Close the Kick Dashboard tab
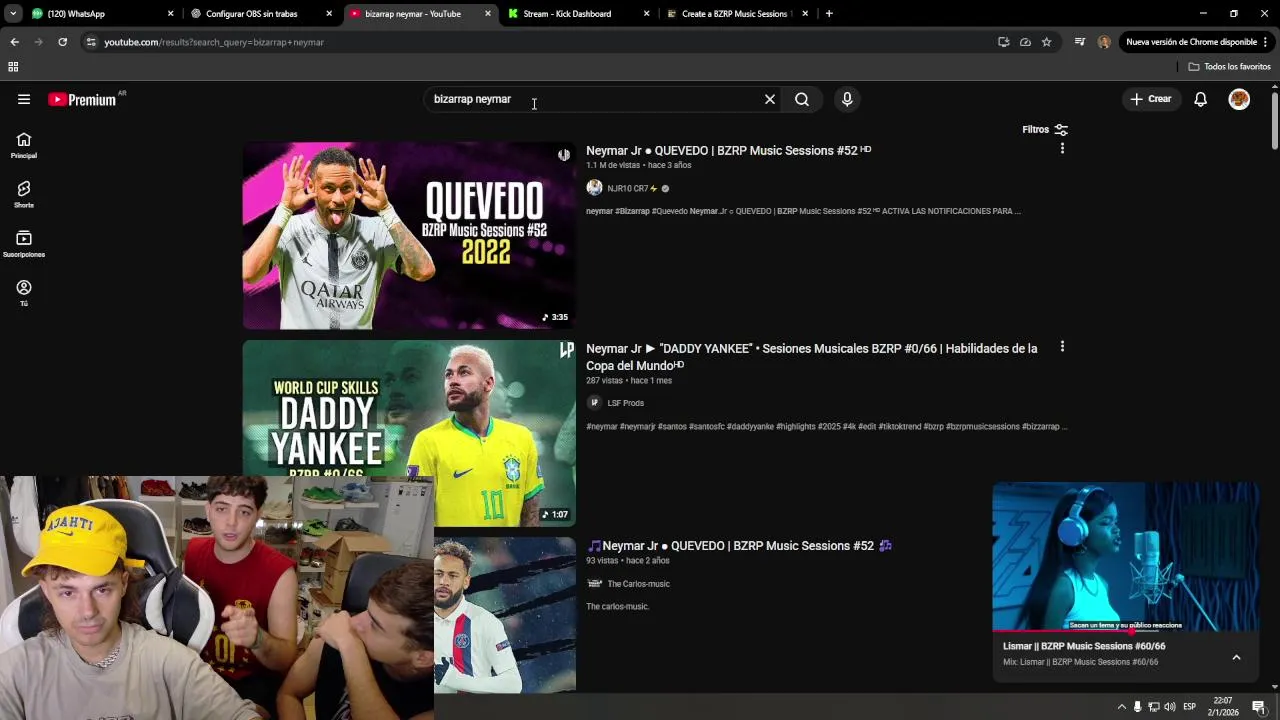This screenshot has width=1280, height=720. [646, 14]
